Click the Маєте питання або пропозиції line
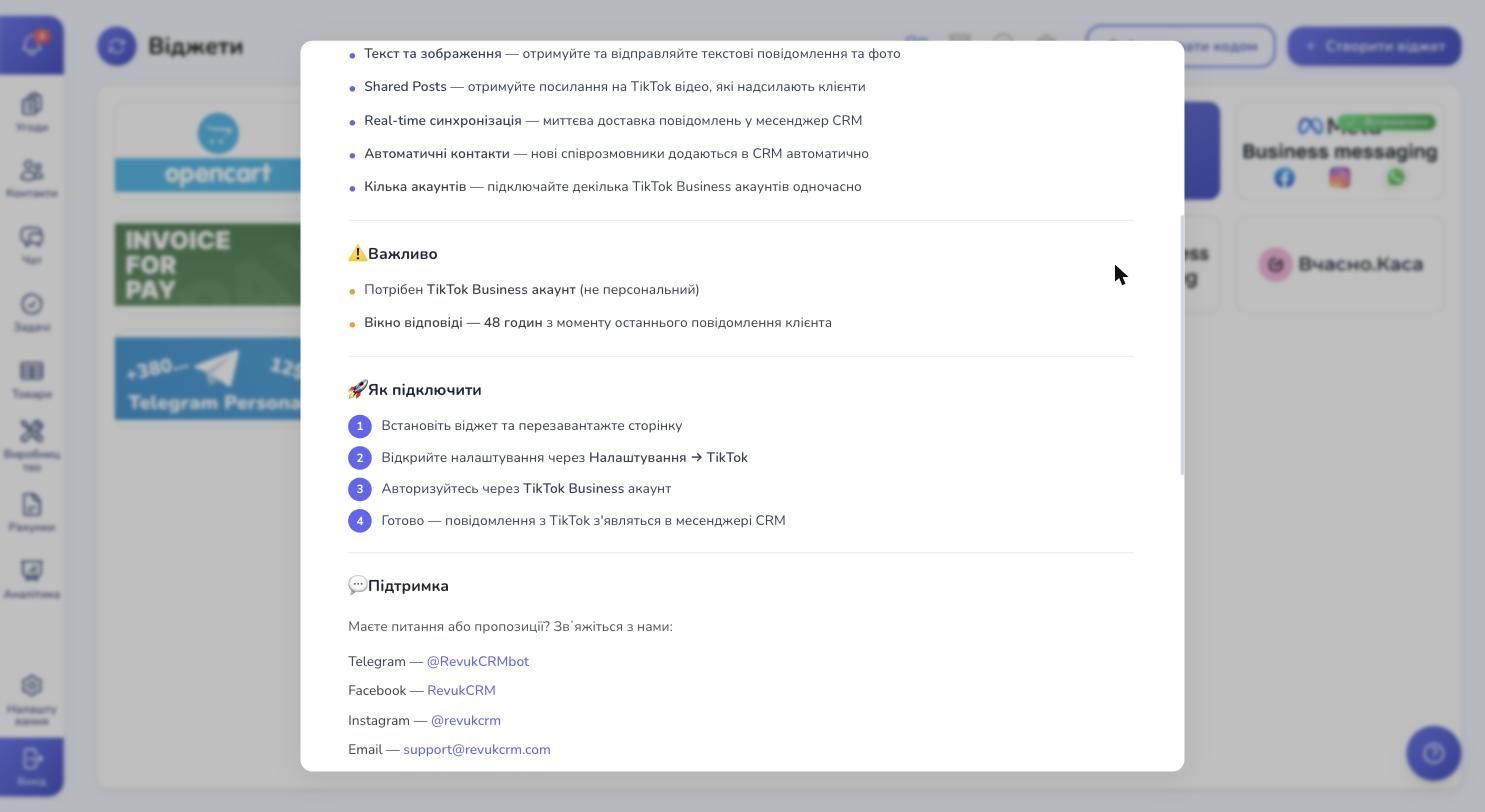 pyautogui.click(x=510, y=627)
